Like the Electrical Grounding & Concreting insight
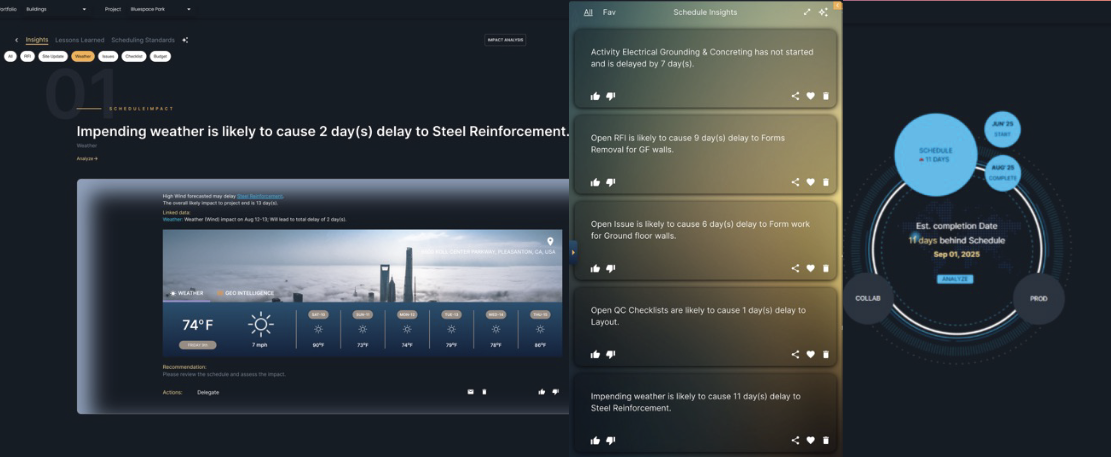 [x=595, y=96]
